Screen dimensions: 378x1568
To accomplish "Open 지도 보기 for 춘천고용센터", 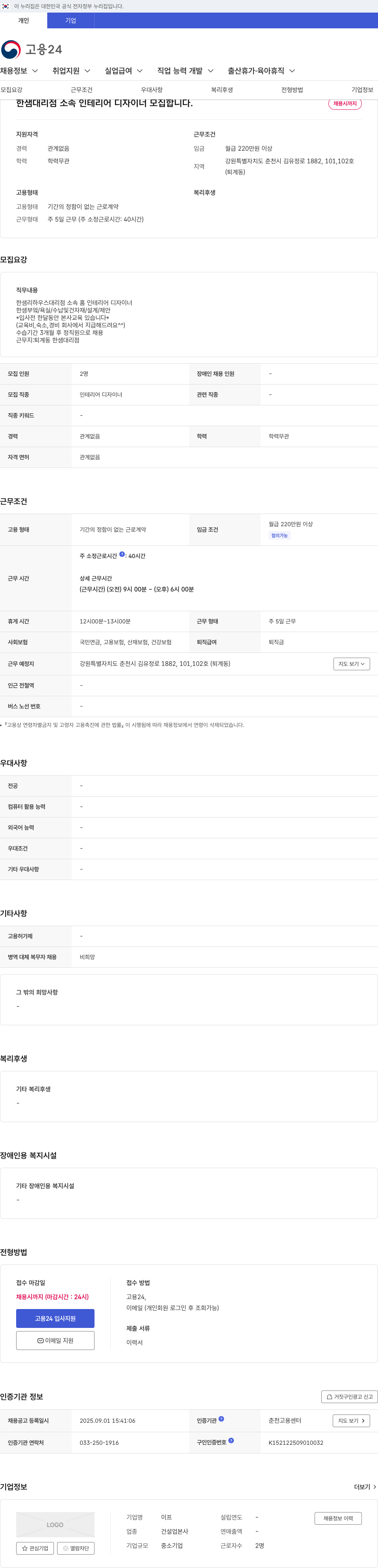I will point(351,1421).
